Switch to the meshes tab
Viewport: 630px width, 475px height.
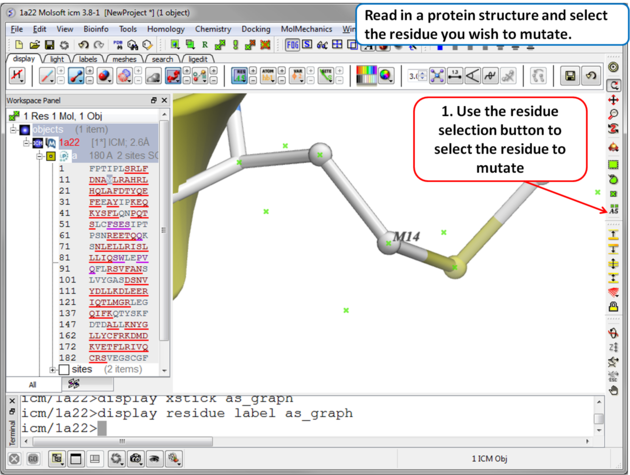click(x=124, y=59)
